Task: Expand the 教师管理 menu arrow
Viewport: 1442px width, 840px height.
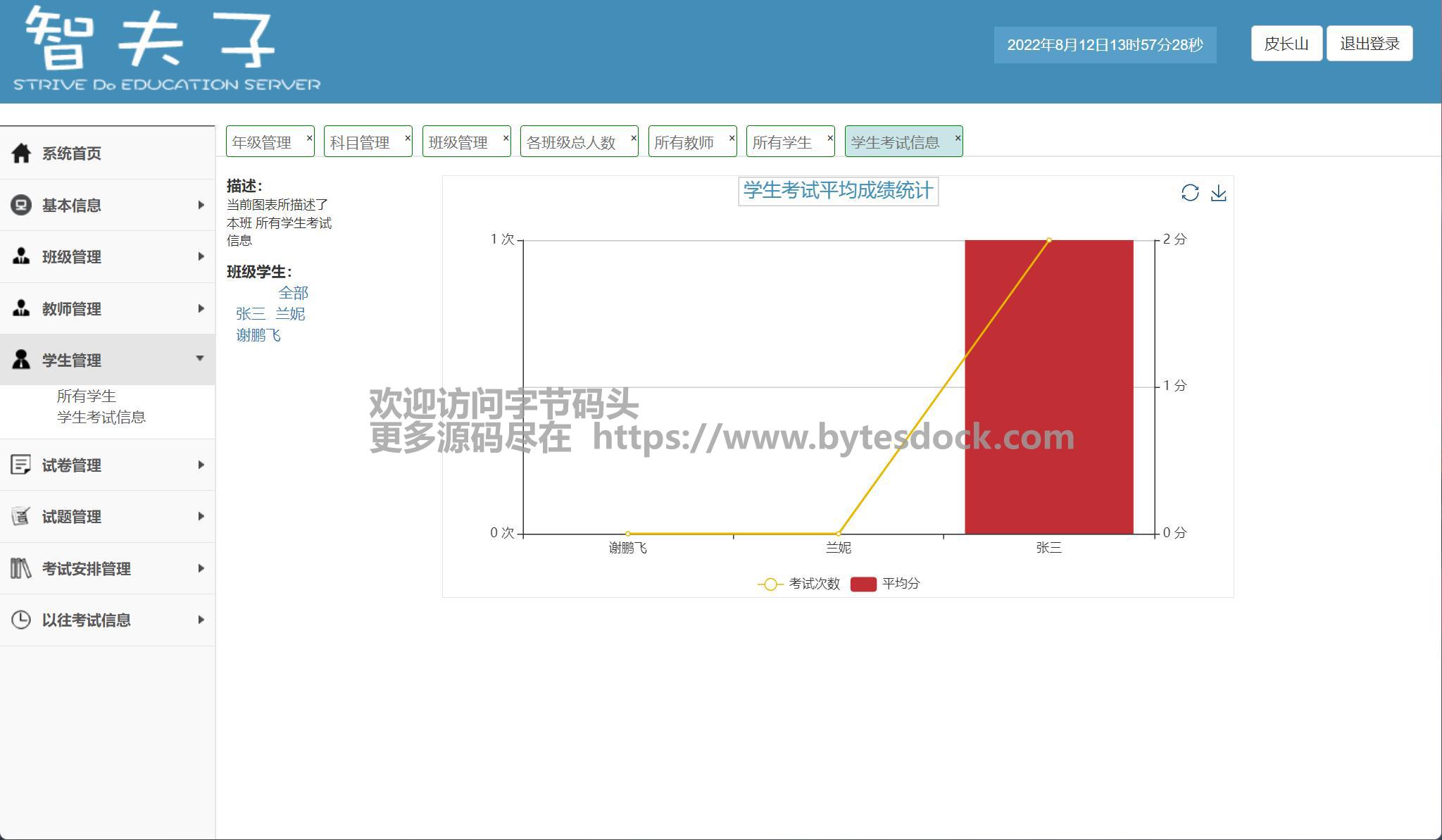Action: point(201,308)
